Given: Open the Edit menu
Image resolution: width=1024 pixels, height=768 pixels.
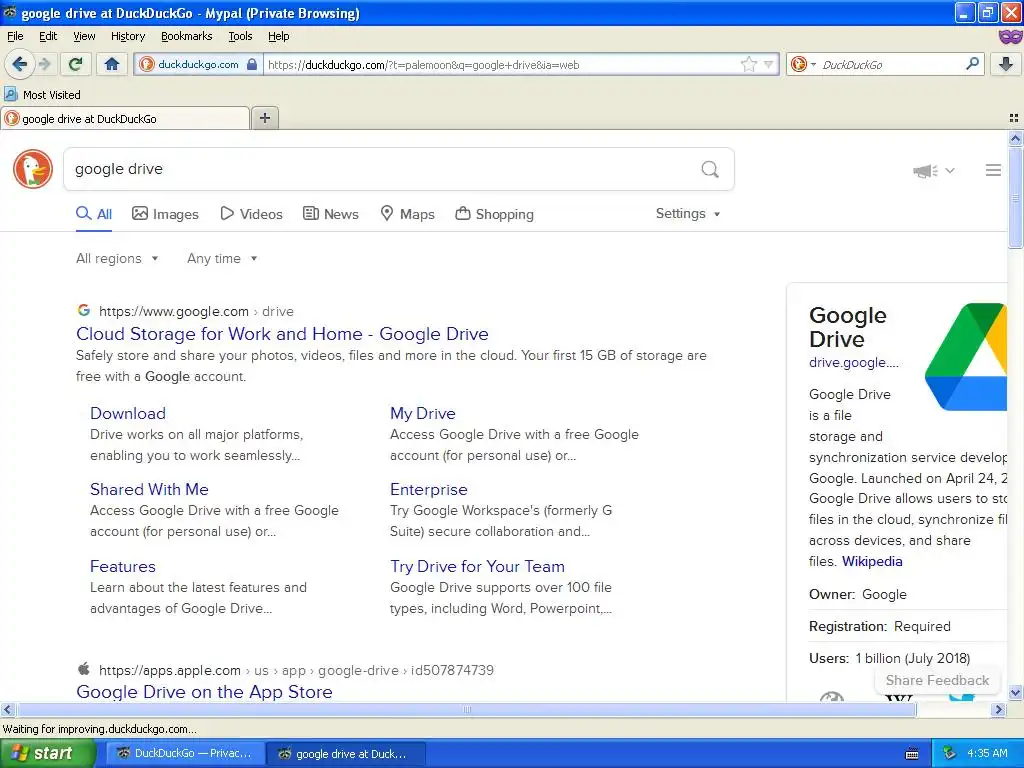Looking at the screenshot, I should pyautogui.click(x=48, y=36).
